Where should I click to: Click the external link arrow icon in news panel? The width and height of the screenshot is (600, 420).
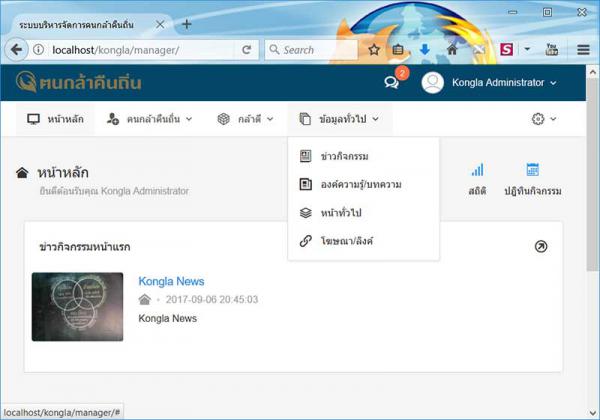(541, 246)
